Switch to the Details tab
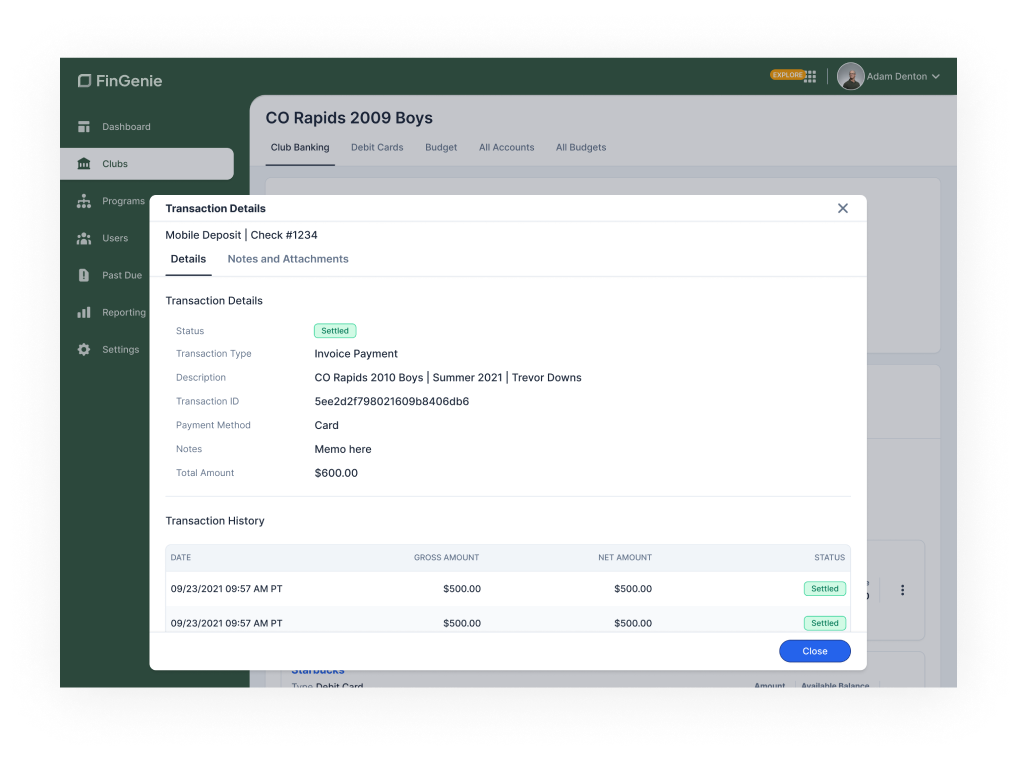The height and width of the screenshot is (759, 1022). click(188, 259)
